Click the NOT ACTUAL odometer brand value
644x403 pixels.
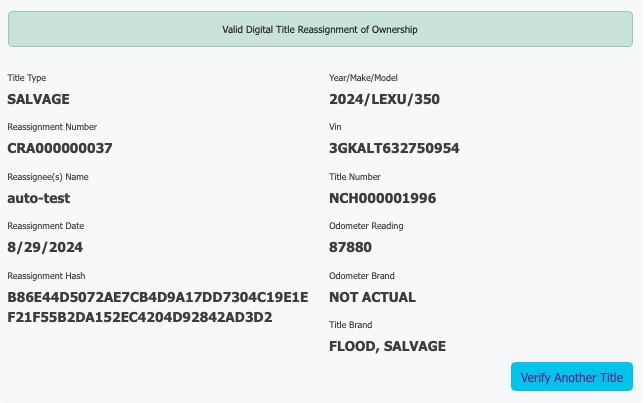372,297
